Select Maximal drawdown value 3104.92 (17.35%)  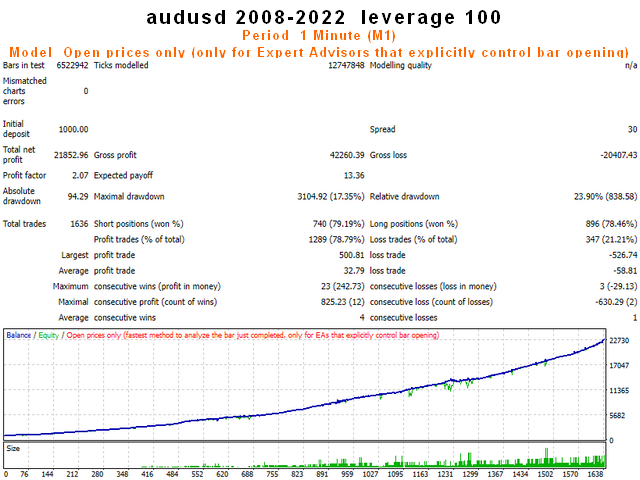tap(331, 197)
